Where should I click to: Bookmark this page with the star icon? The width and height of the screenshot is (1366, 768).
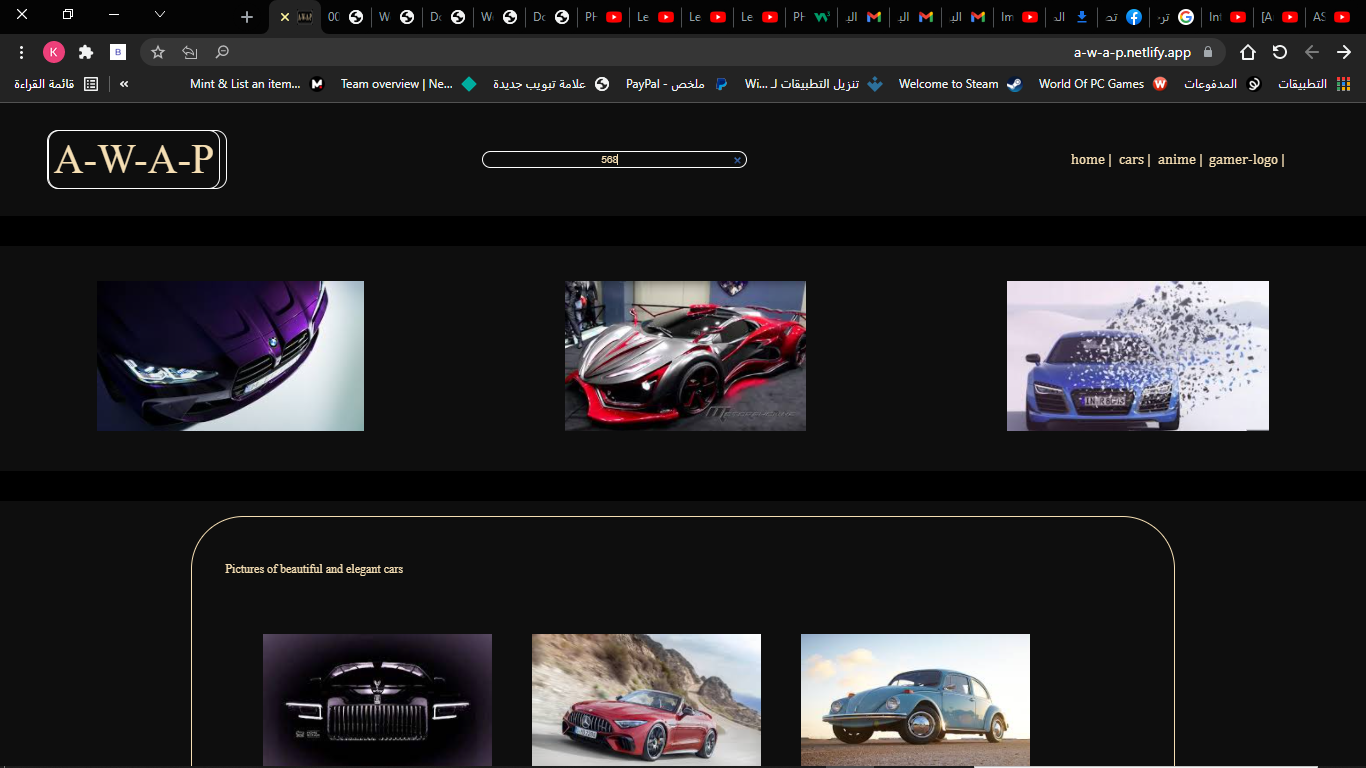(158, 52)
